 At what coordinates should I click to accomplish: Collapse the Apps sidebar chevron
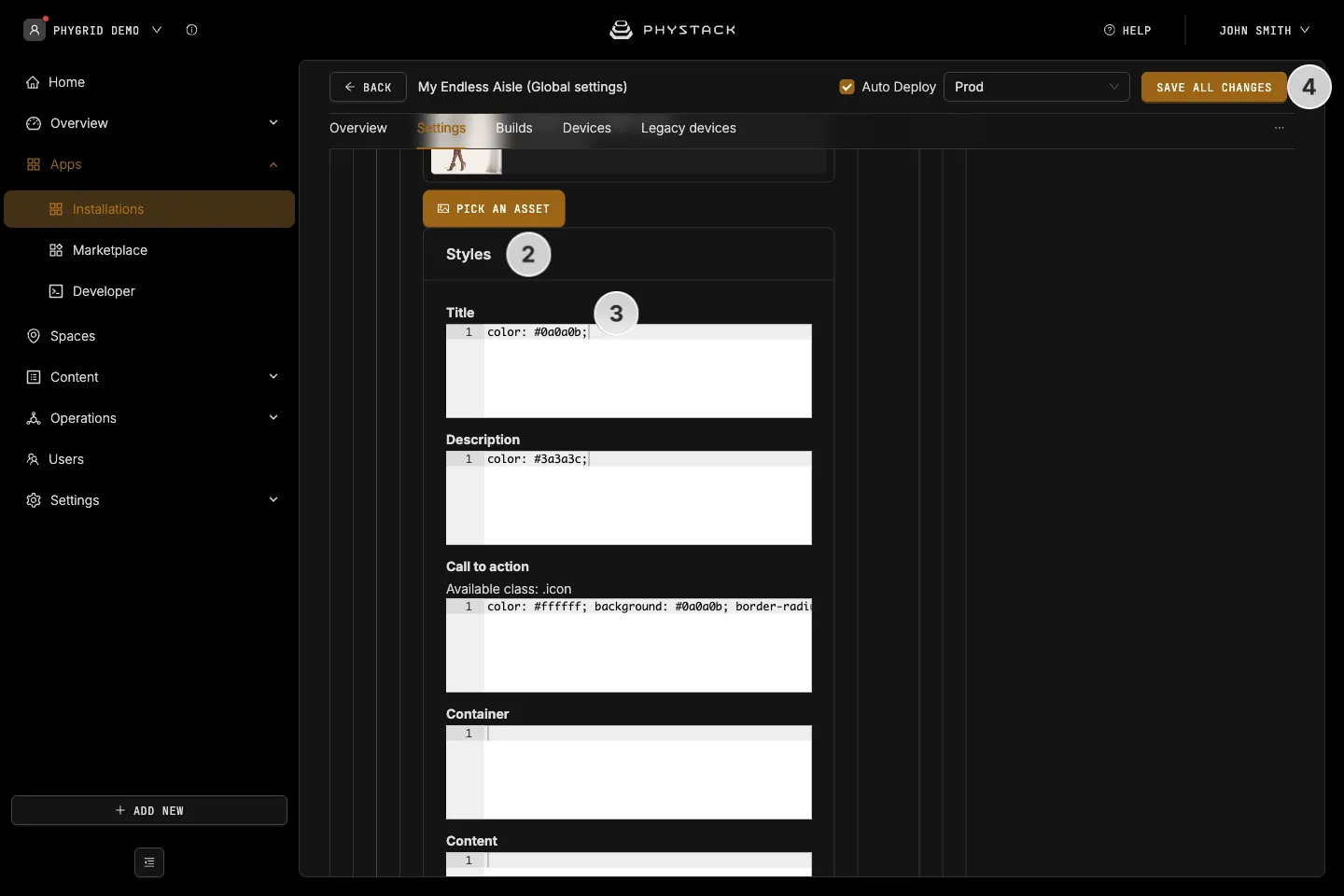pyautogui.click(x=273, y=164)
